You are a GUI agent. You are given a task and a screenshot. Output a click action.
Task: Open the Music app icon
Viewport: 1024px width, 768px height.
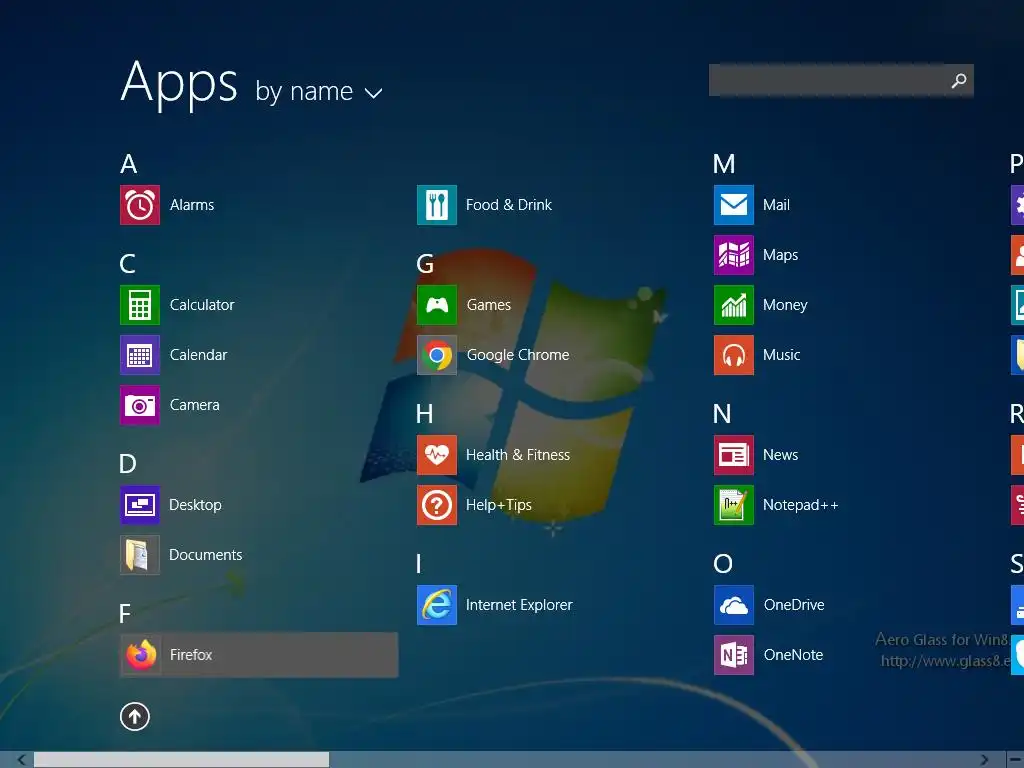pos(734,355)
